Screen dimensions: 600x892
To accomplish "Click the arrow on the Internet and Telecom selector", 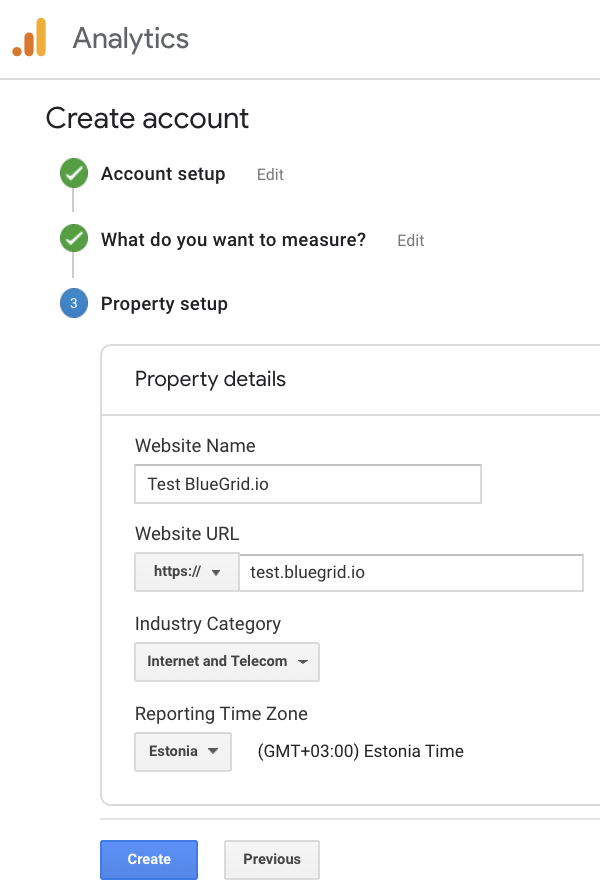I will coord(303,662).
